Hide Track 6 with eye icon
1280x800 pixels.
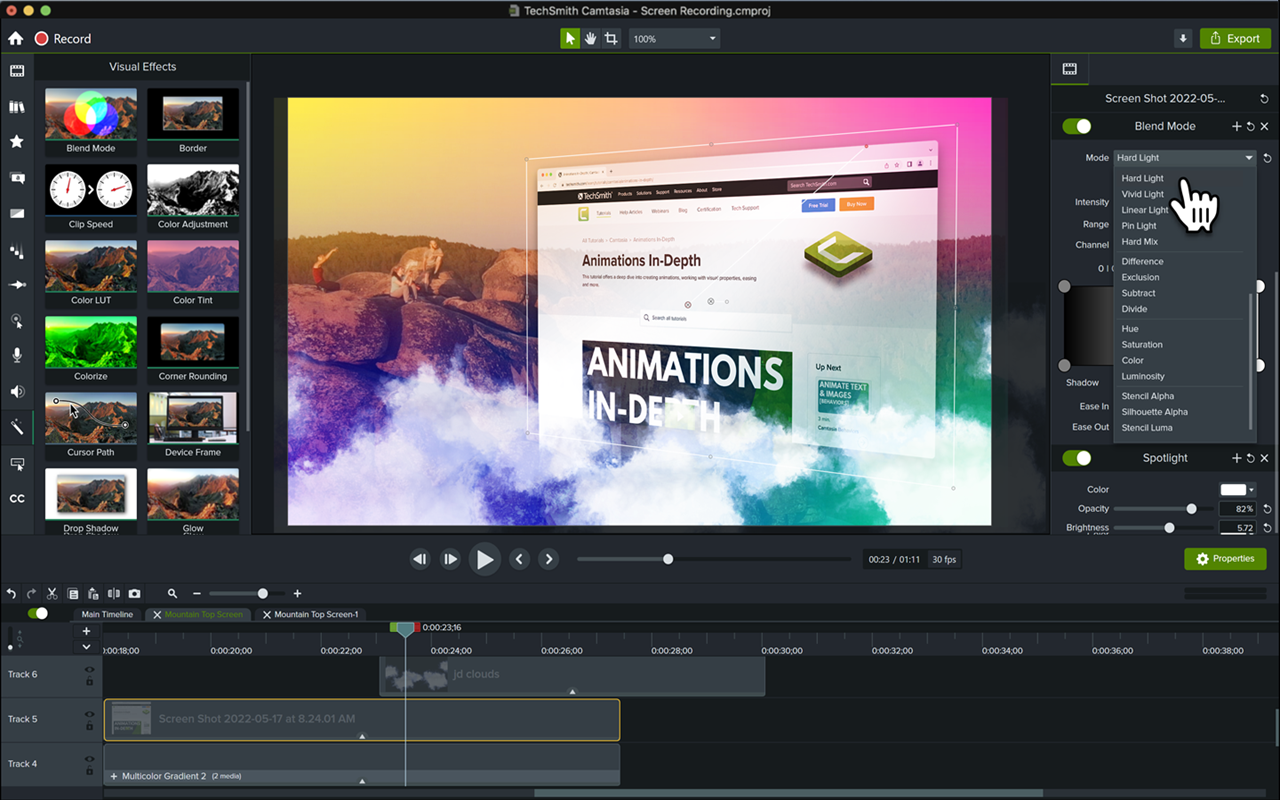coord(89,669)
